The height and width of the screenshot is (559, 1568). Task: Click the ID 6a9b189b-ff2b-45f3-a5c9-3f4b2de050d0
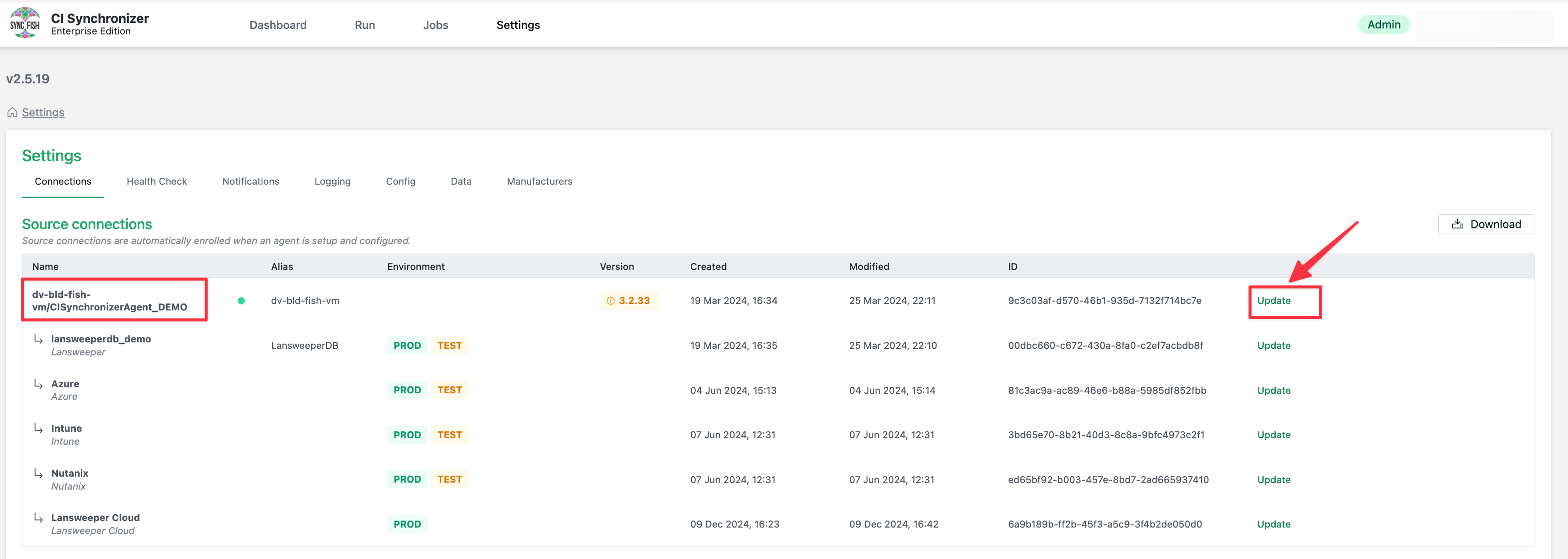point(1105,525)
